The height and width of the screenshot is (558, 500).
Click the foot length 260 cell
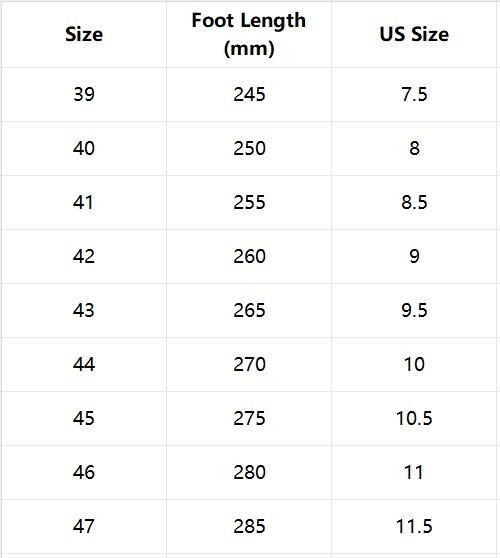(249, 257)
